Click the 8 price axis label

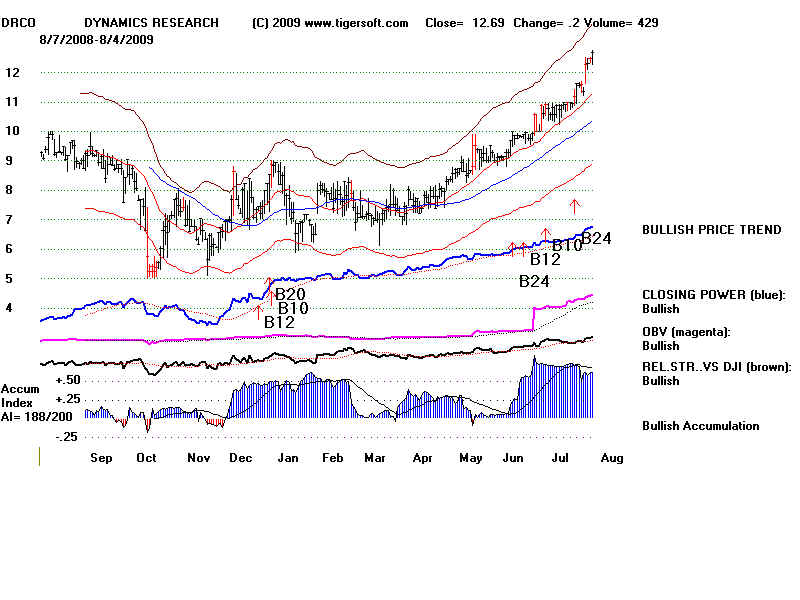point(9,190)
